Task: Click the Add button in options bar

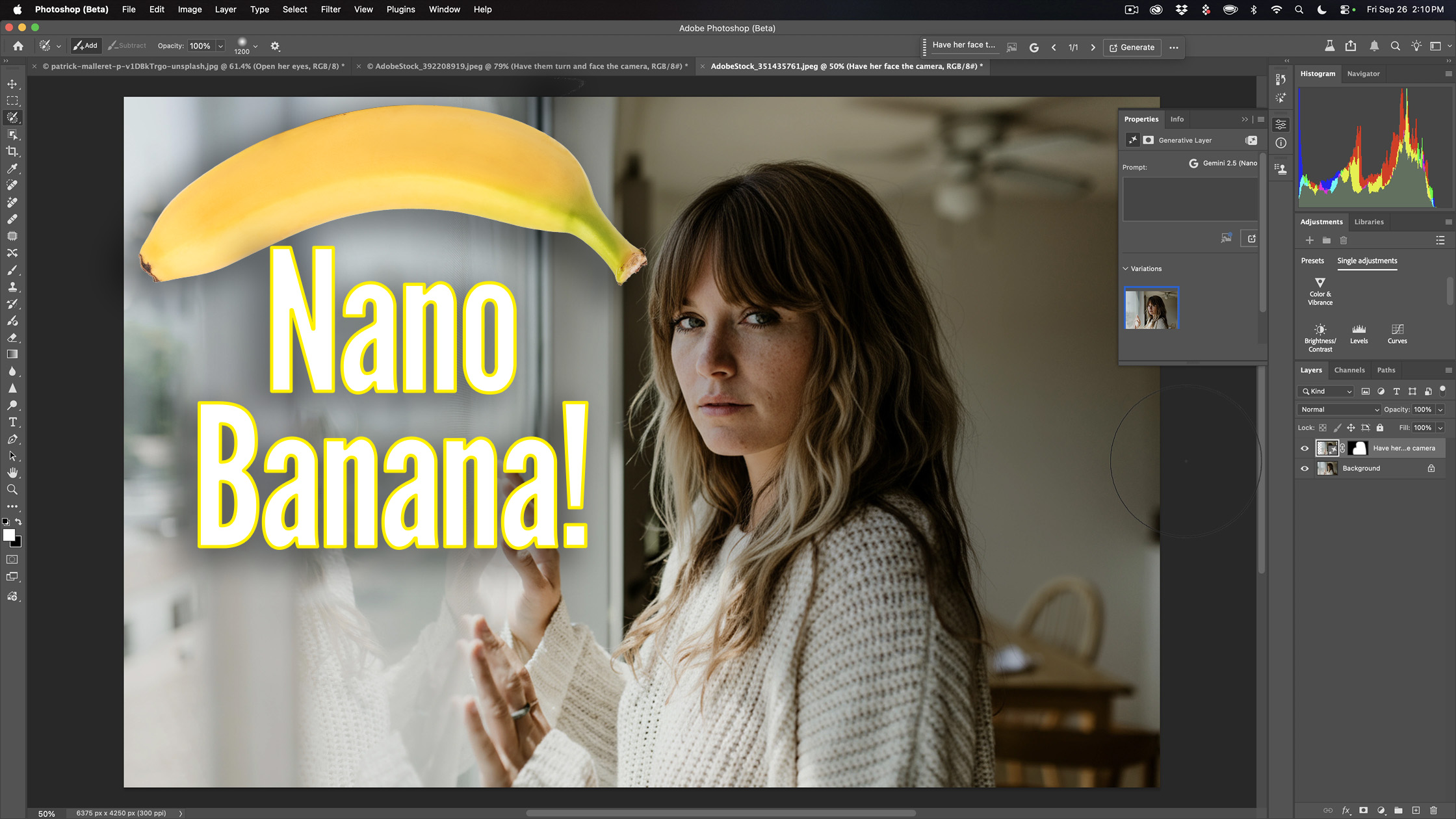Action: (85, 45)
